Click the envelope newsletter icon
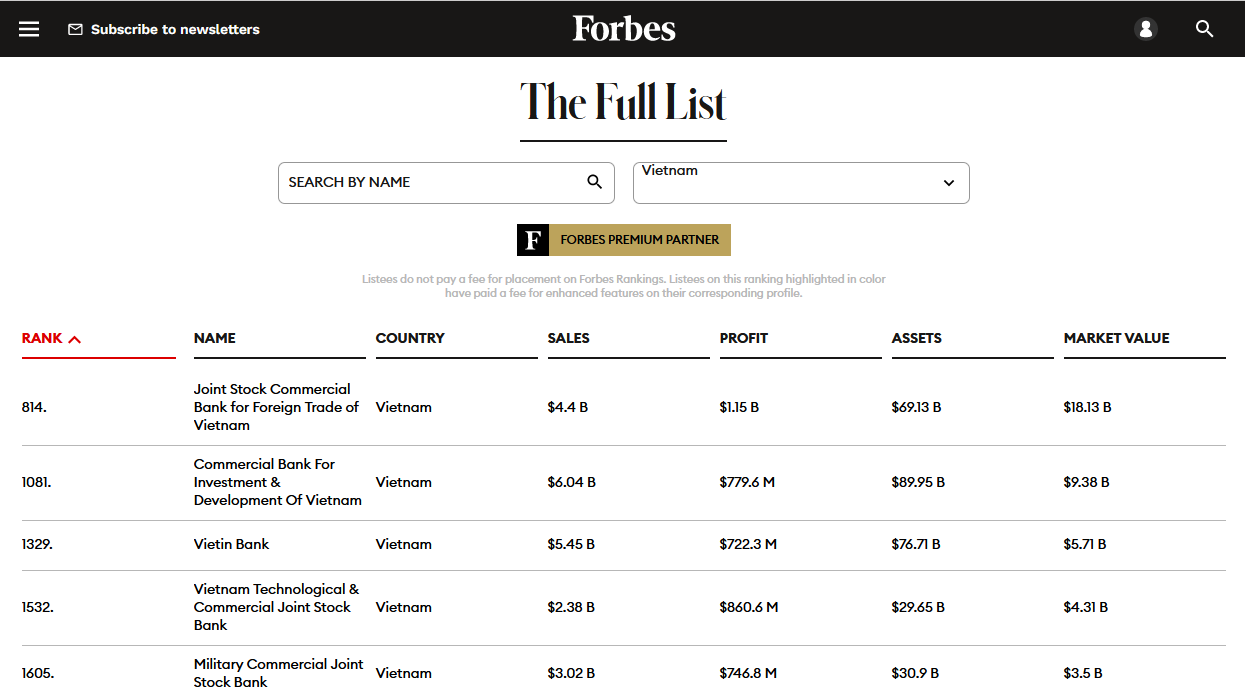Viewport: 1245px width, 700px height. point(75,30)
